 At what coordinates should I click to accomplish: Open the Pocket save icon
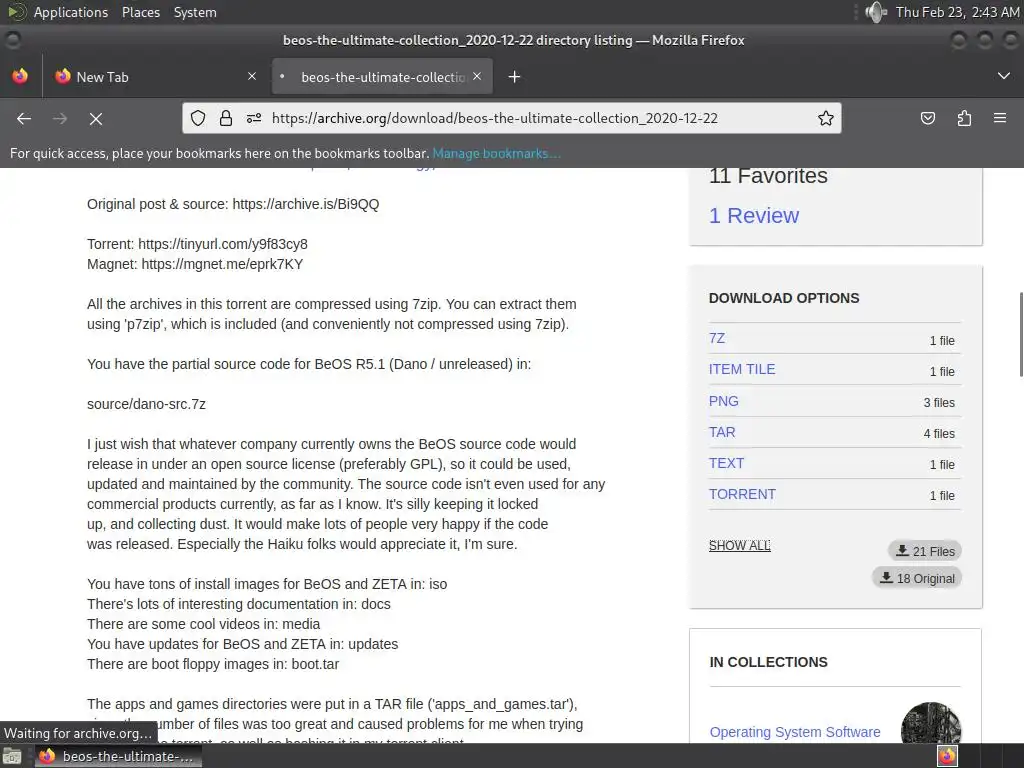927,118
